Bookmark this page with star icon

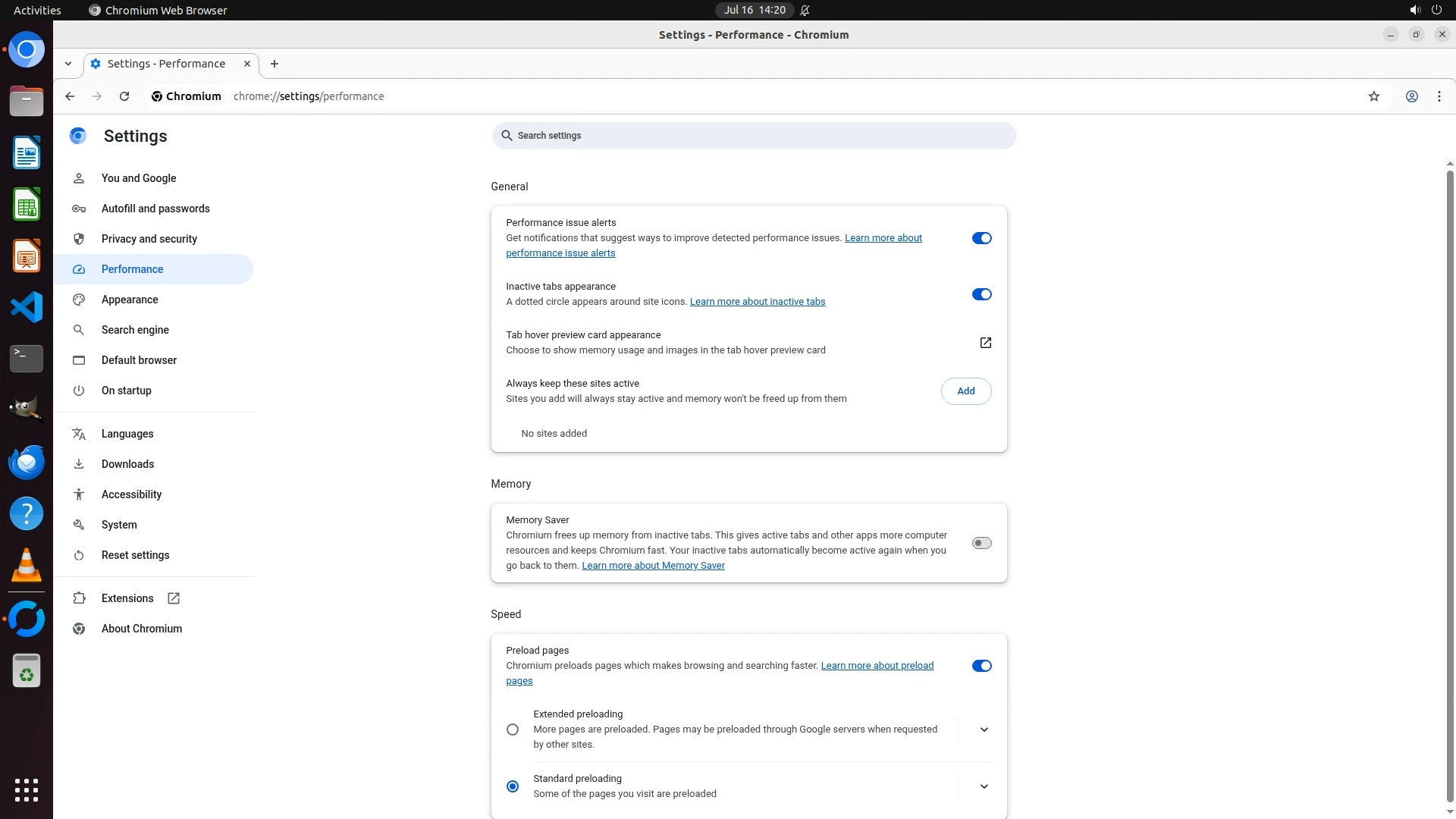[1373, 96]
